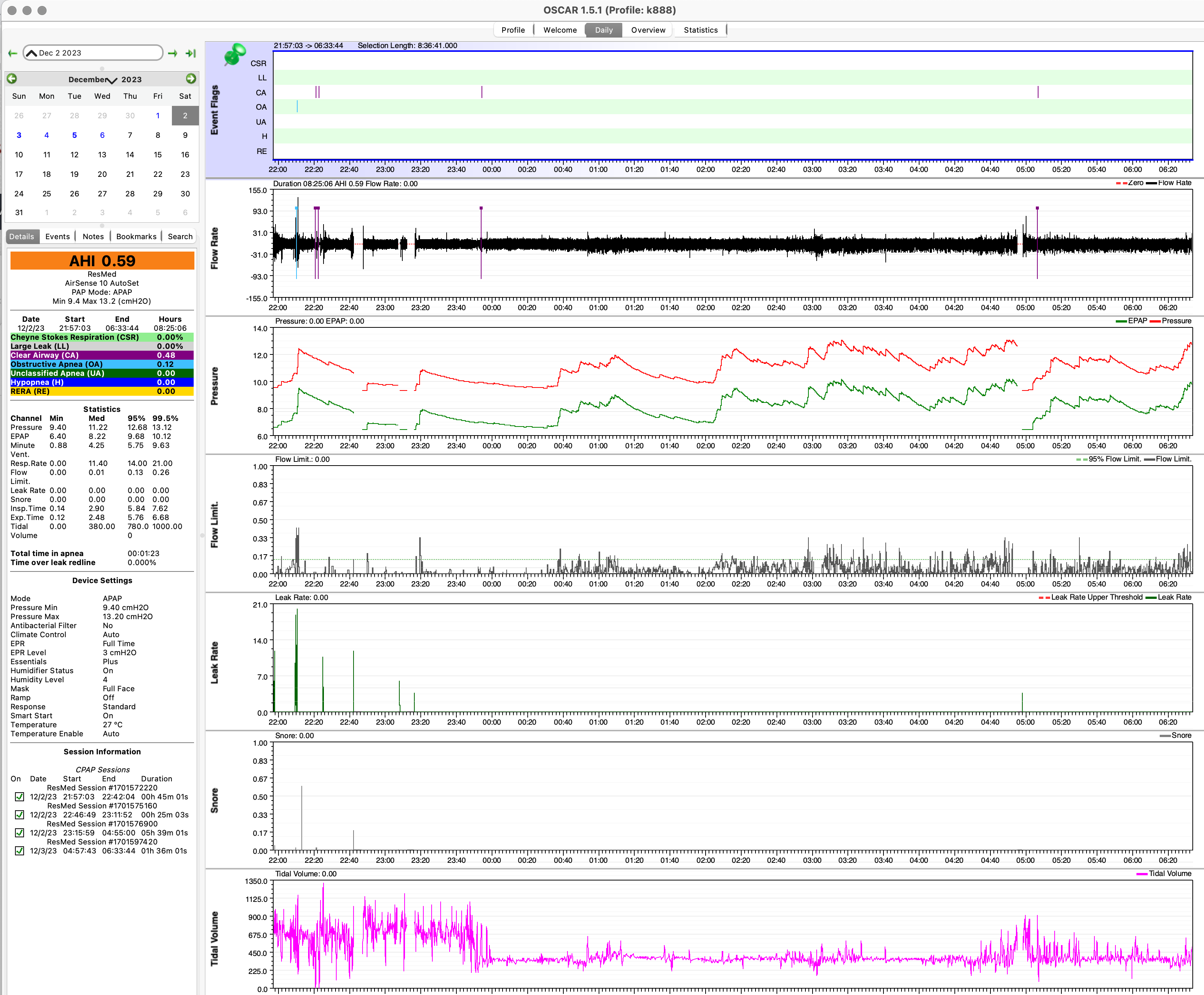The height and width of the screenshot is (995, 1204).
Task: Select December 5 in the calendar
Action: coord(74,135)
